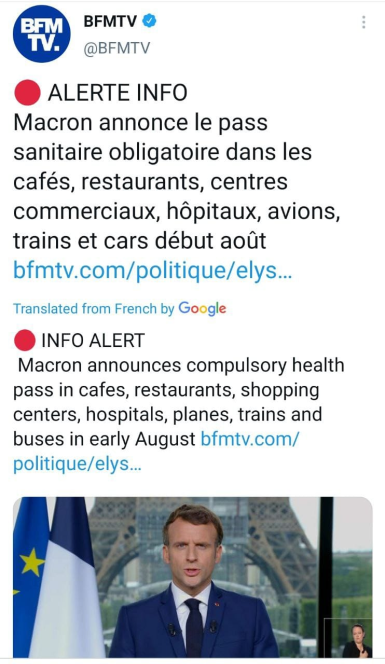
Task: Click Translated from French label
Action: 94,309
